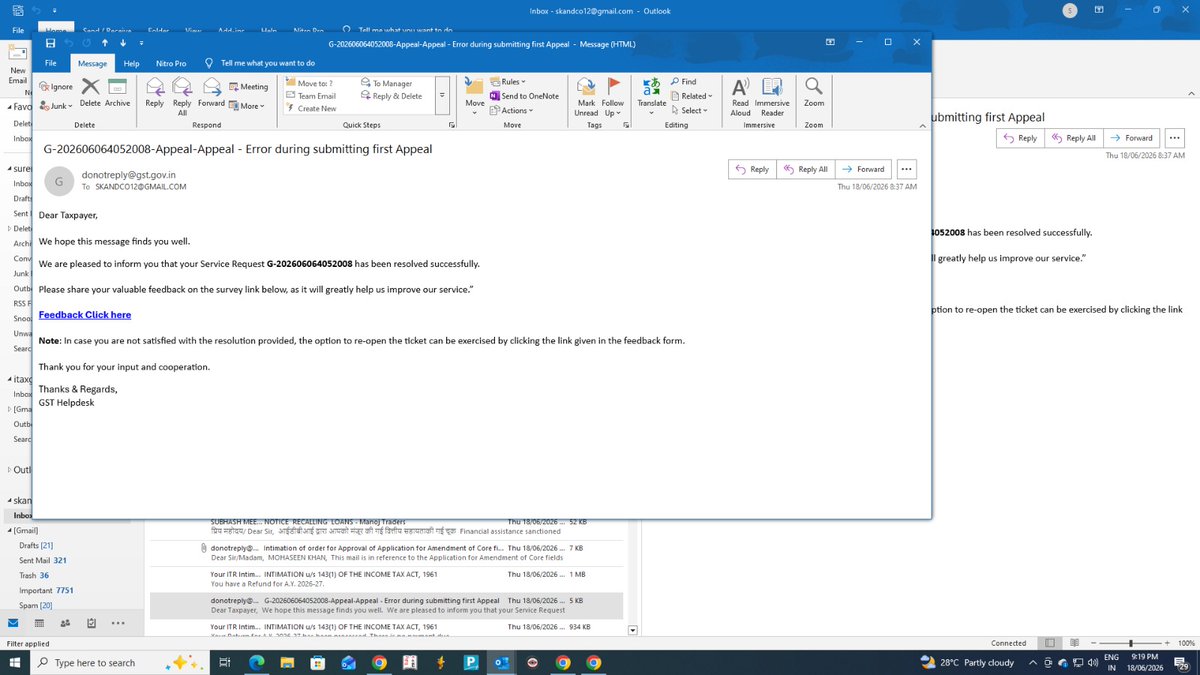Click the Zoom magnifier in ribbon

click(814, 93)
